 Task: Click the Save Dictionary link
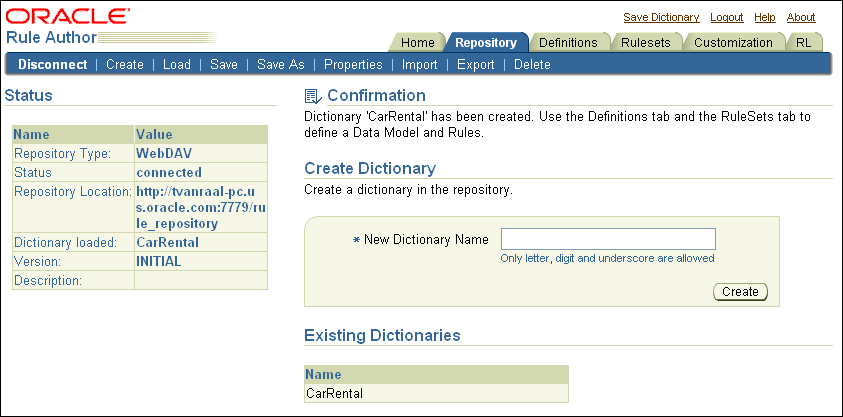[x=661, y=17]
